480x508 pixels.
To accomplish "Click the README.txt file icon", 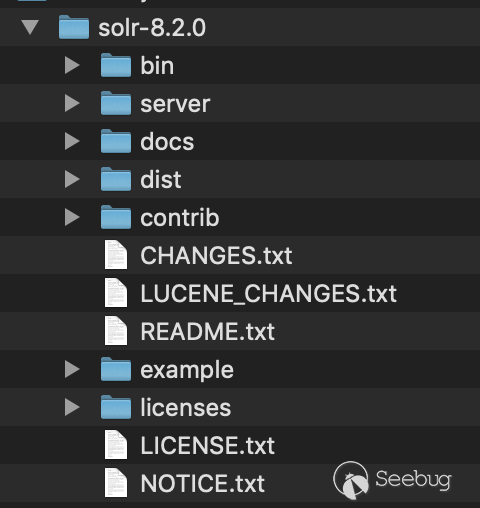I will (x=116, y=331).
